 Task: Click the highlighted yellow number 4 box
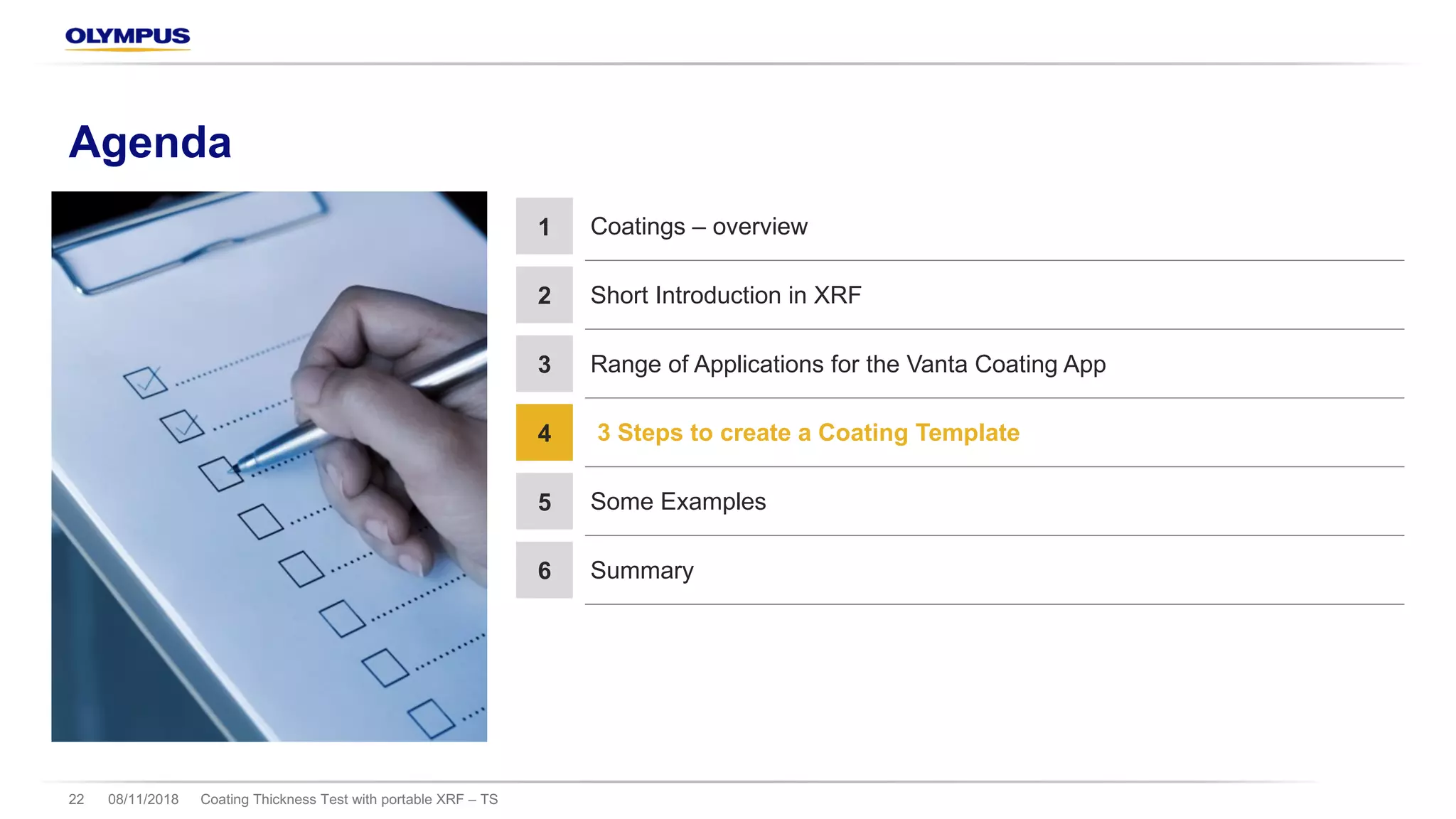coord(544,432)
